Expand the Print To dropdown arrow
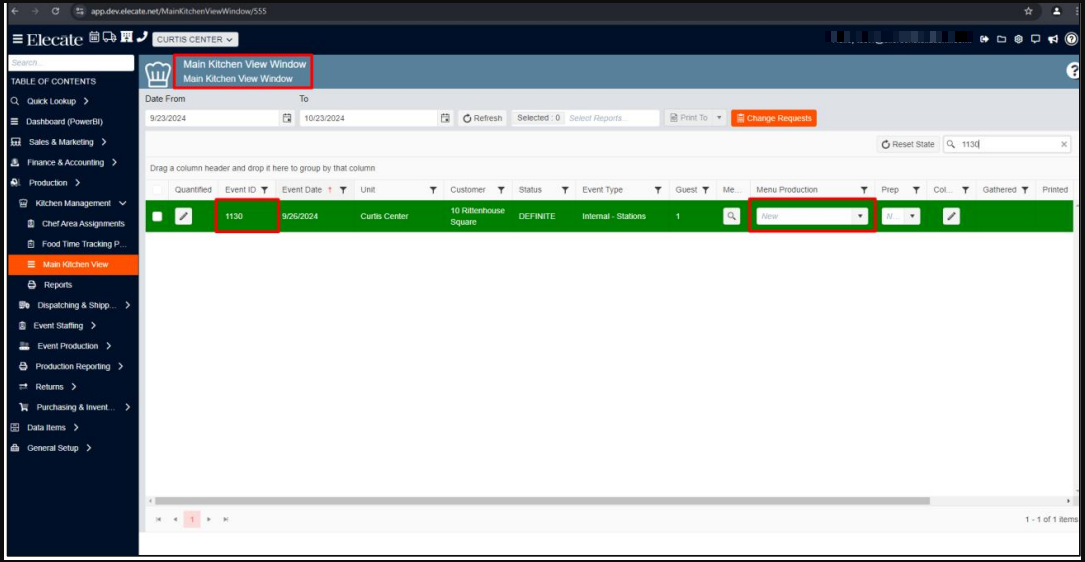 point(720,118)
